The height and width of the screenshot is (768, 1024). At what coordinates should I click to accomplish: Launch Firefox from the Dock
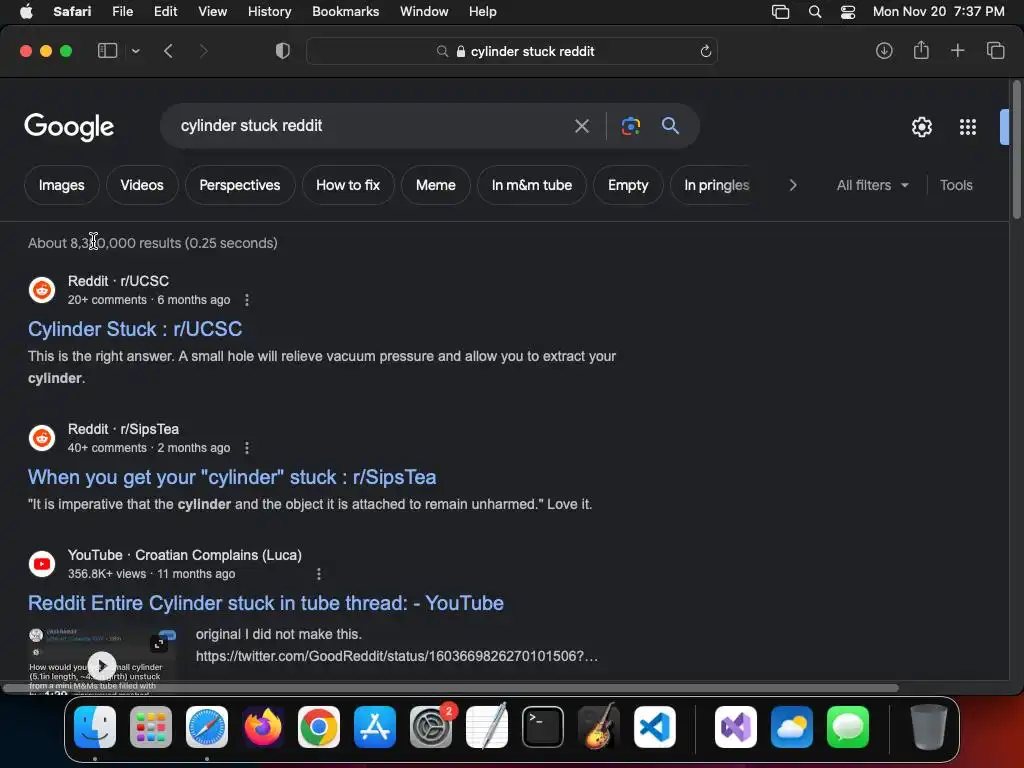pyautogui.click(x=263, y=727)
